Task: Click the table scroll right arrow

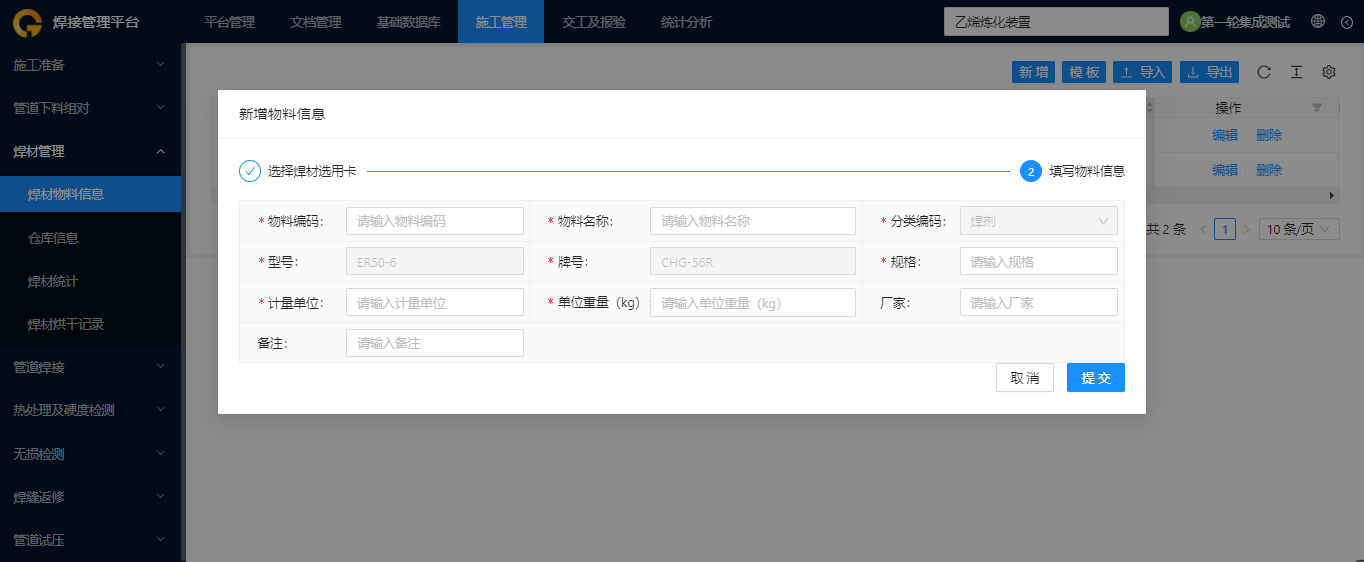Action: (1331, 195)
